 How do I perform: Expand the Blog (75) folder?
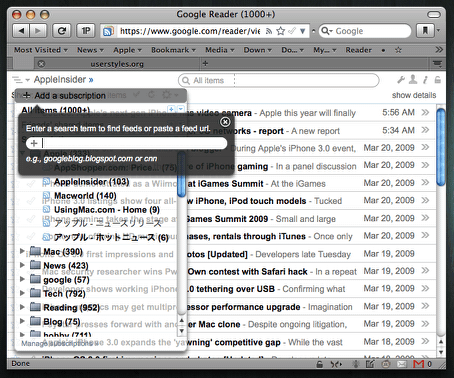coord(22,321)
